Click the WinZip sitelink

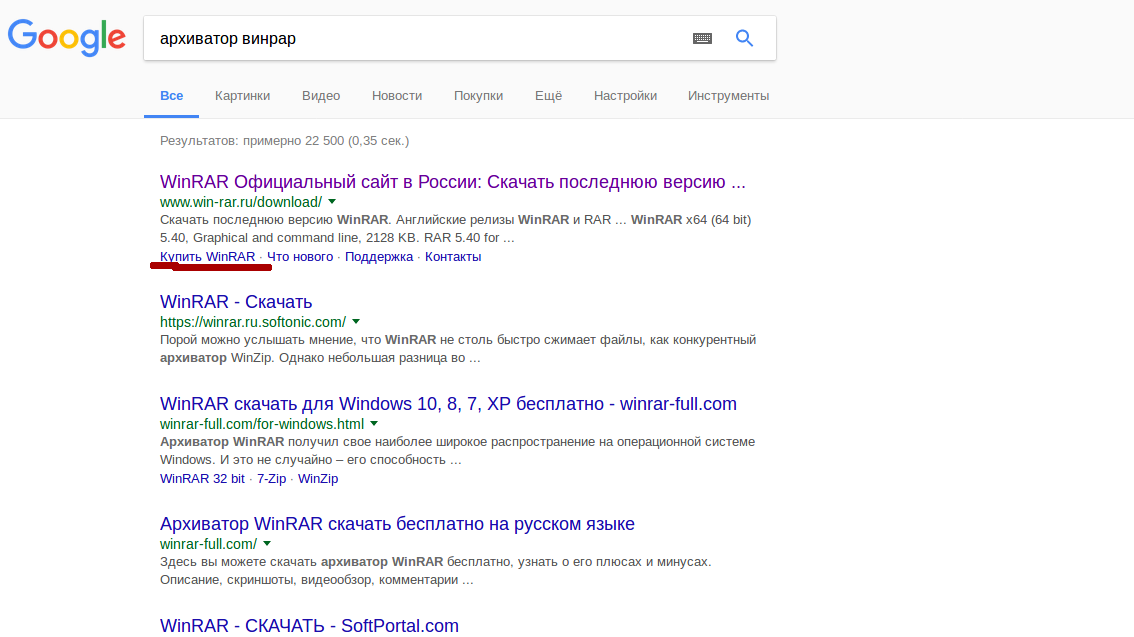point(318,479)
